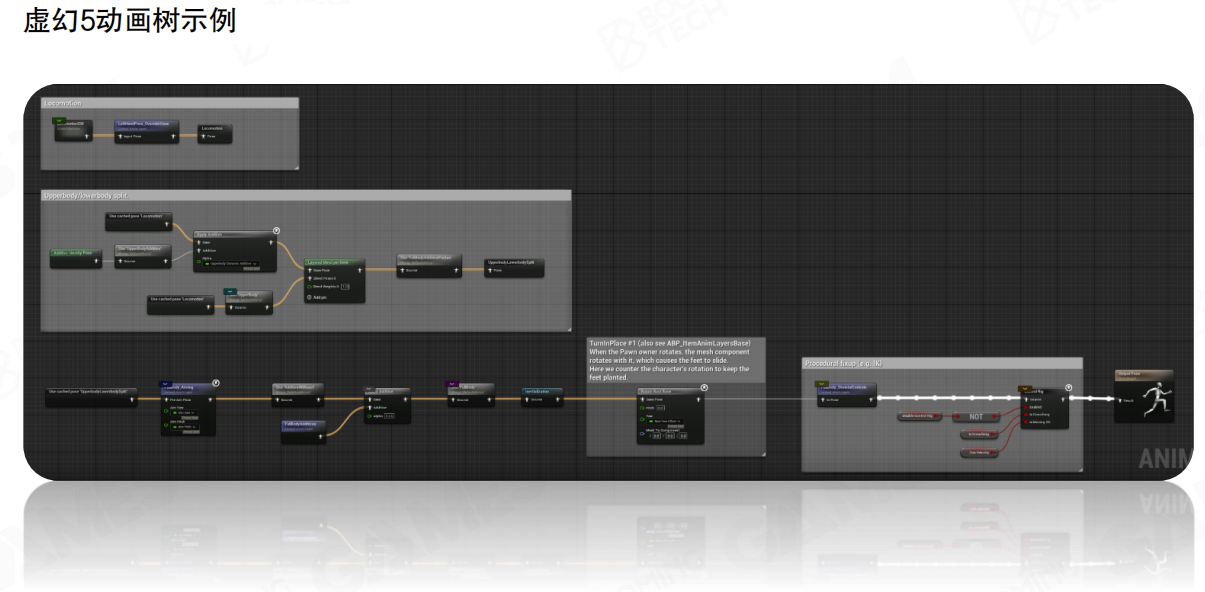
Task: Click the clock icon on the Aiming node
Action: pos(216,382)
